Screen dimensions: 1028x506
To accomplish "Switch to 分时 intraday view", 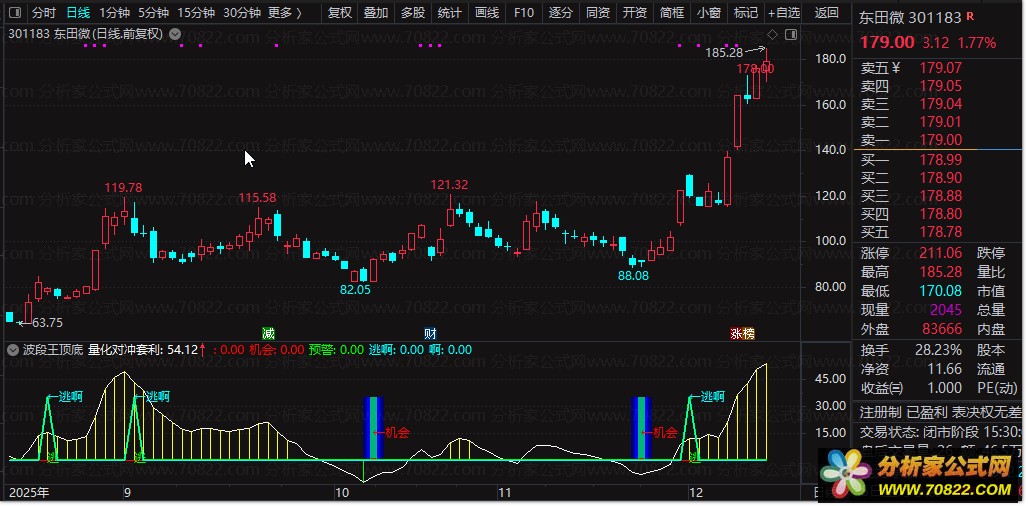I will [x=44, y=12].
